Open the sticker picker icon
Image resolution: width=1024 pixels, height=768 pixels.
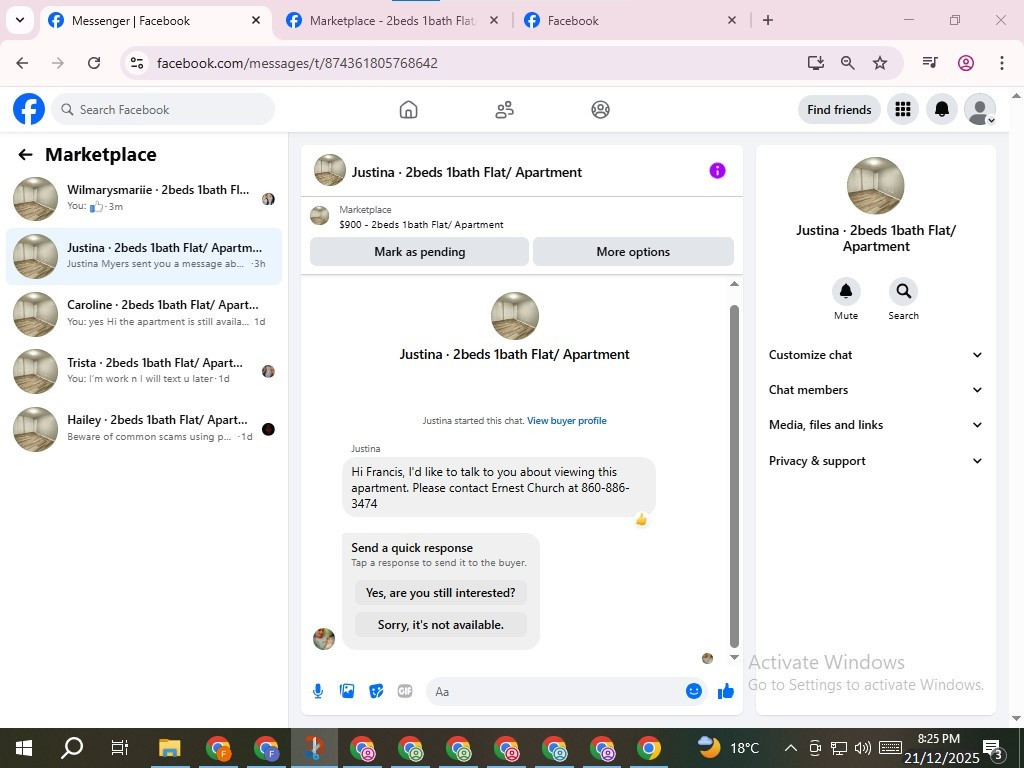tap(376, 691)
